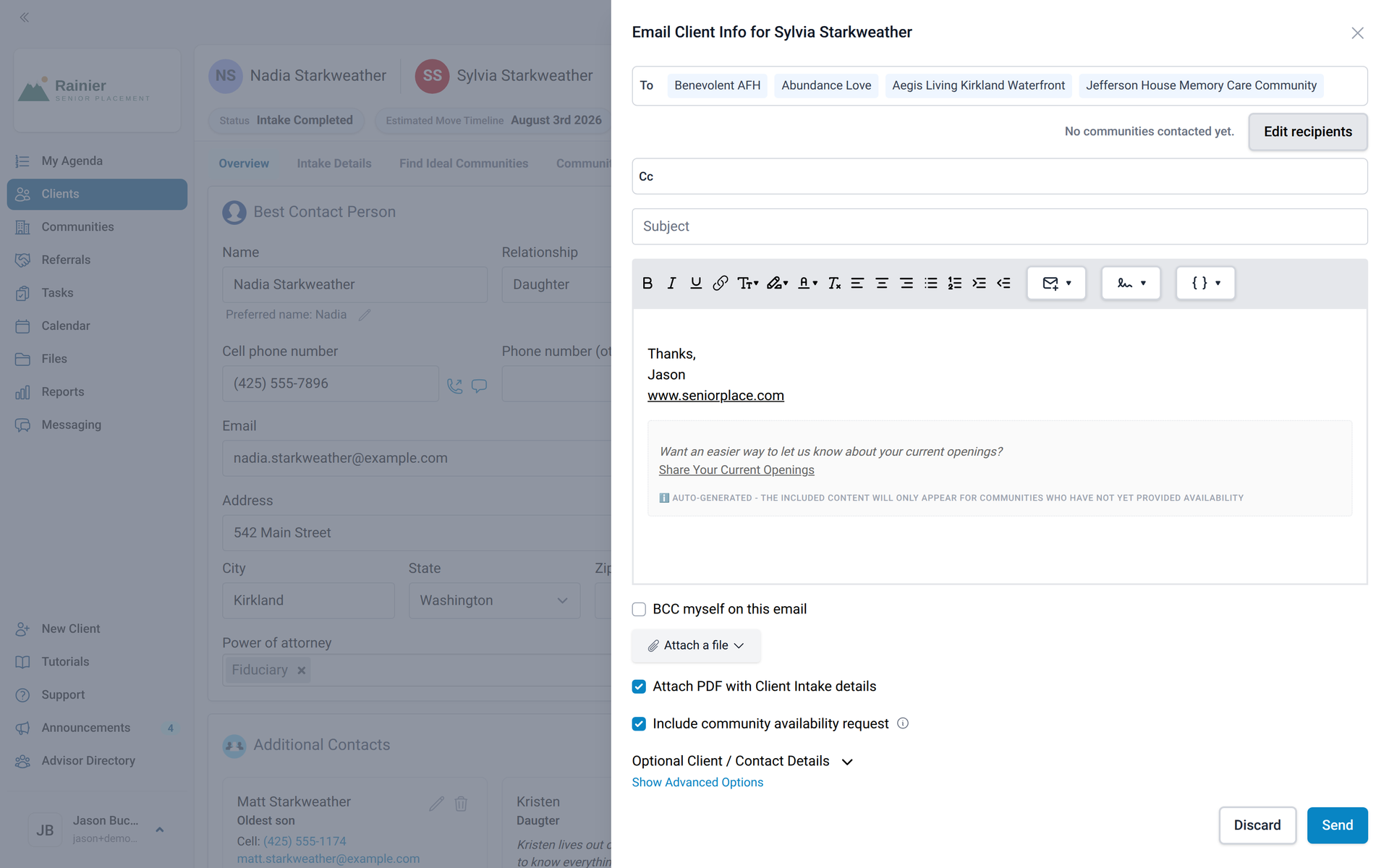Uncheck Attach PDF with Client Intake details
Image resolution: width=1389 pixels, height=868 pixels.
[639, 686]
